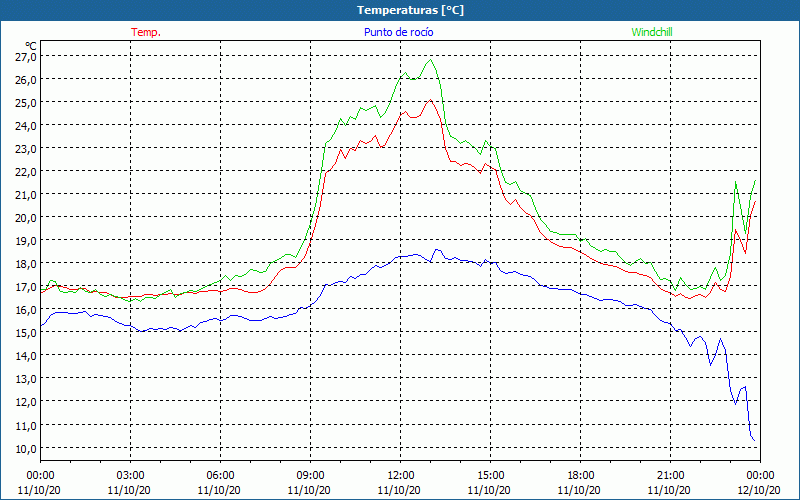Click the 11/10/20 date under 21:00
The width and height of the screenshot is (800, 500).
[669, 490]
